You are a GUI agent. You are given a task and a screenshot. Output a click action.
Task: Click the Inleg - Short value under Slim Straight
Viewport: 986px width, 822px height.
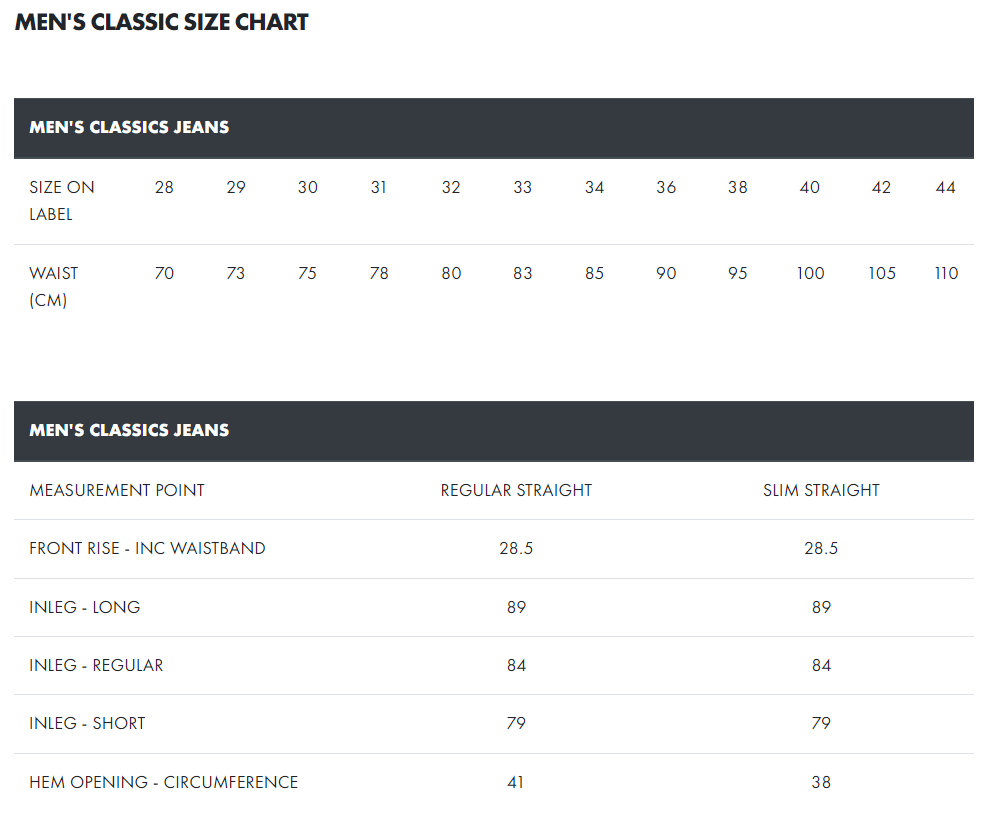click(x=821, y=723)
